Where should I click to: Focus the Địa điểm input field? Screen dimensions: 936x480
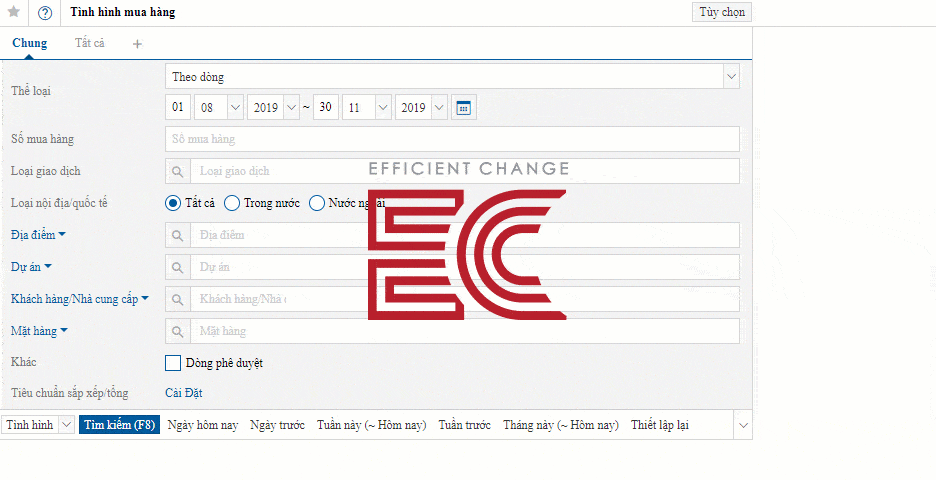coord(465,235)
